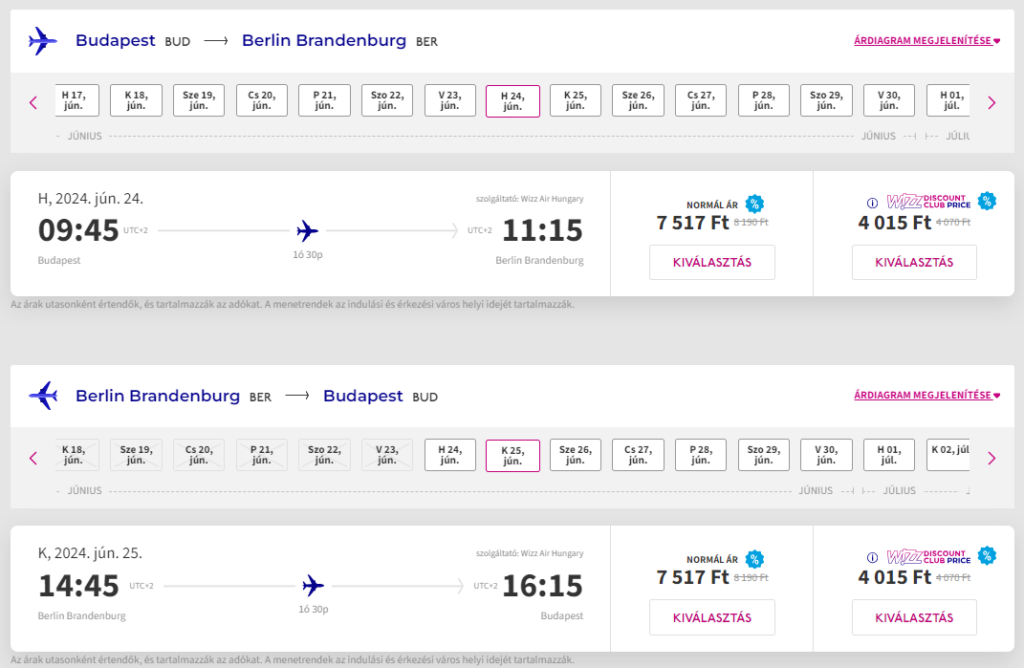The width and height of the screenshot is (1024, 668).
Task: Pick Cs 20, jún. outbound date tab
Action: [x=261, y=101]
